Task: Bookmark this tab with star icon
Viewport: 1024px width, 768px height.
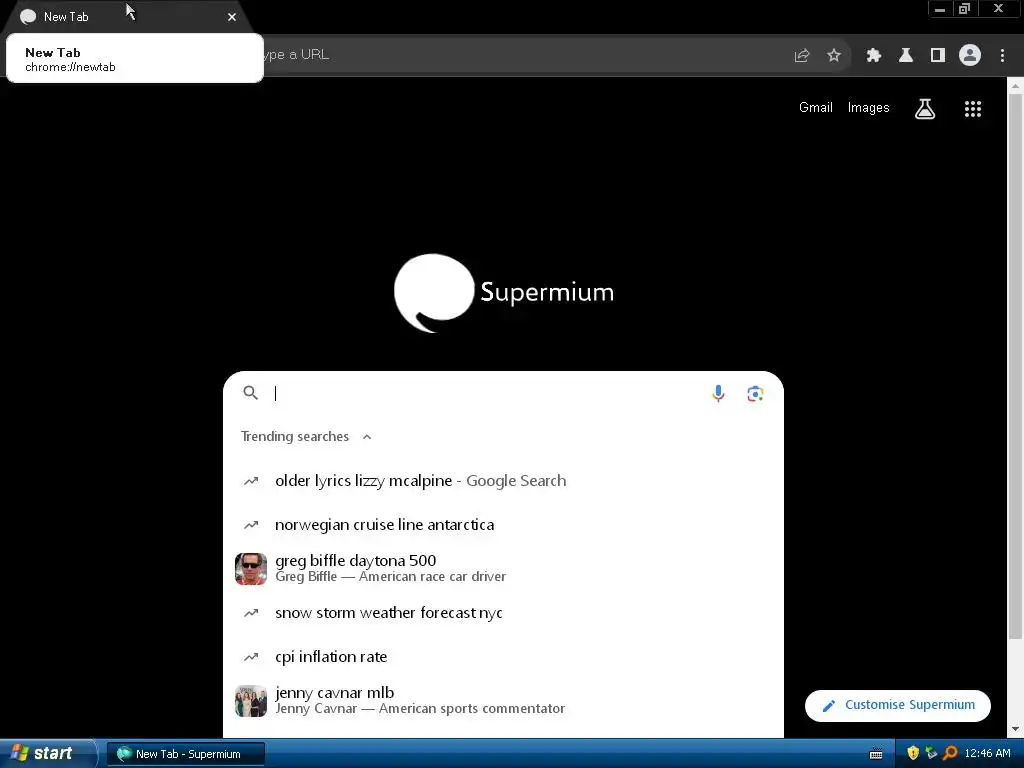Action: coord(834,56)
